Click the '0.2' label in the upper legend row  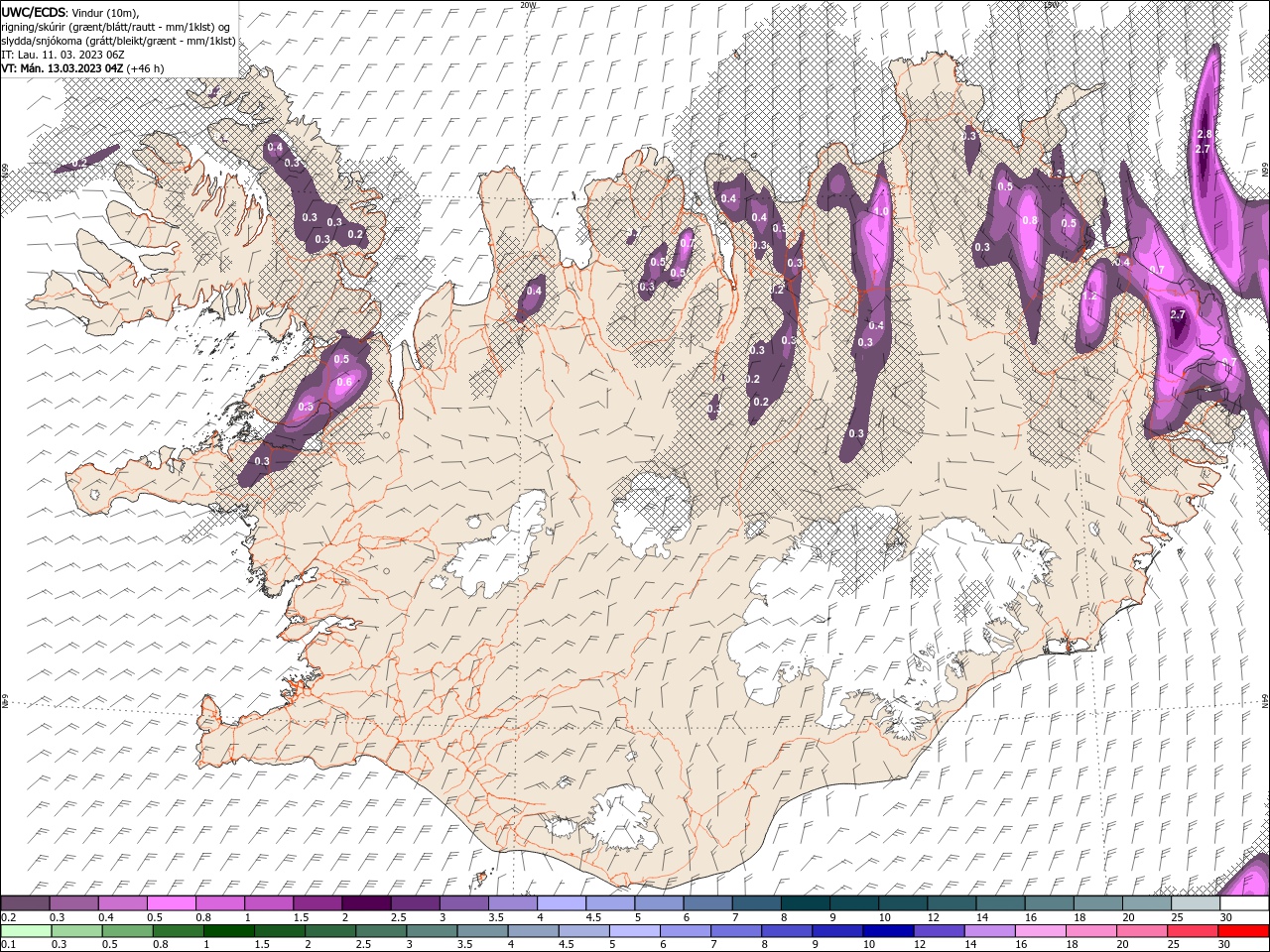click(x=9, y=917)
